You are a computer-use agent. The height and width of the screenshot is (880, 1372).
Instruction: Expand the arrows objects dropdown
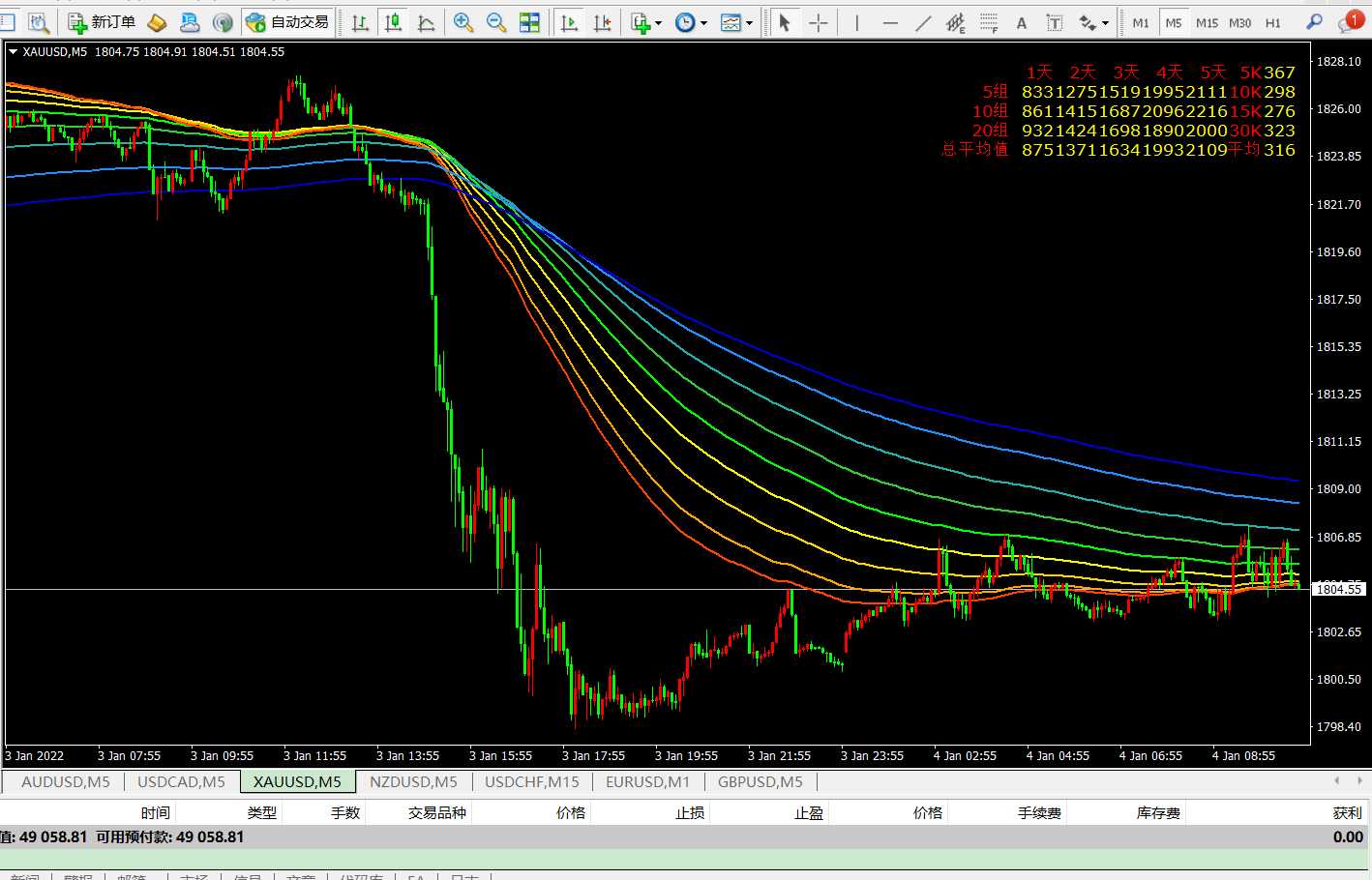1105,22
